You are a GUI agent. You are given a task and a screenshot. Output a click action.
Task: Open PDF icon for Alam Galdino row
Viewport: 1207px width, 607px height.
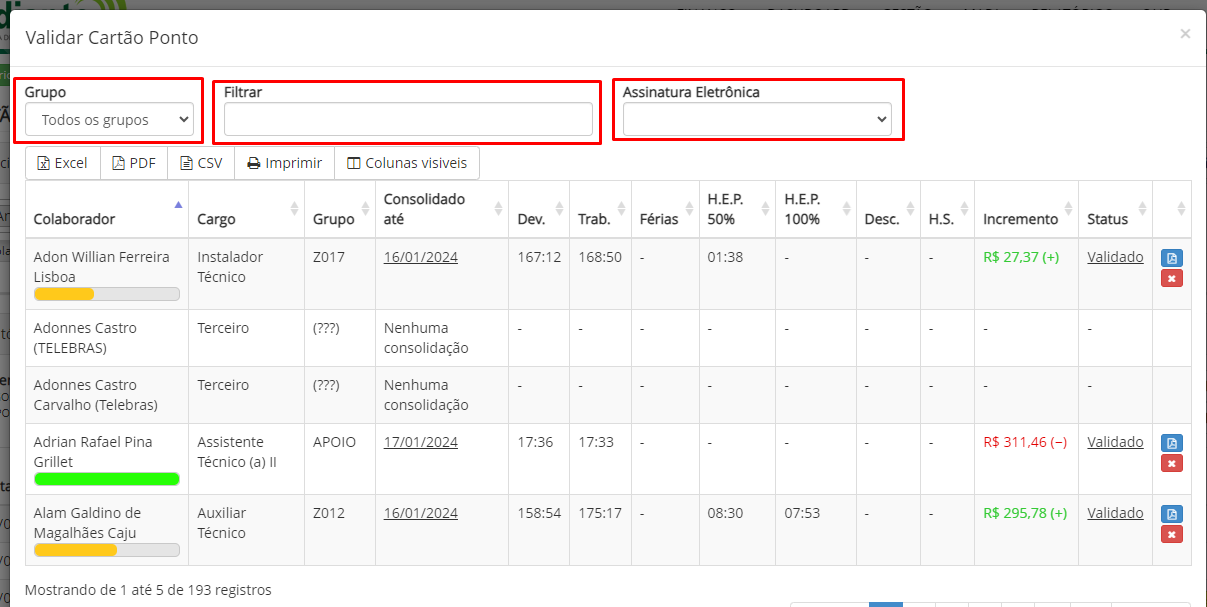(x=1171, y=514)
